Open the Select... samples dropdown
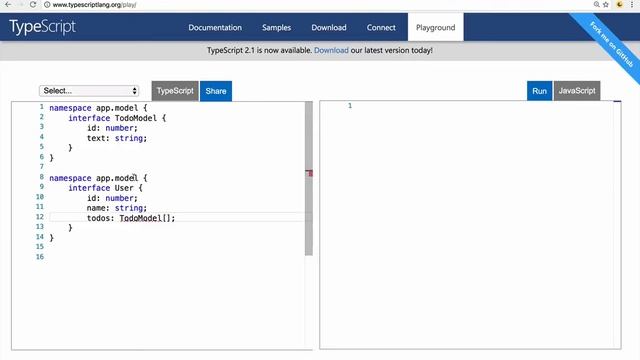Image resolution: width=640 pixels, height=360 pixels. click(89, 91)
